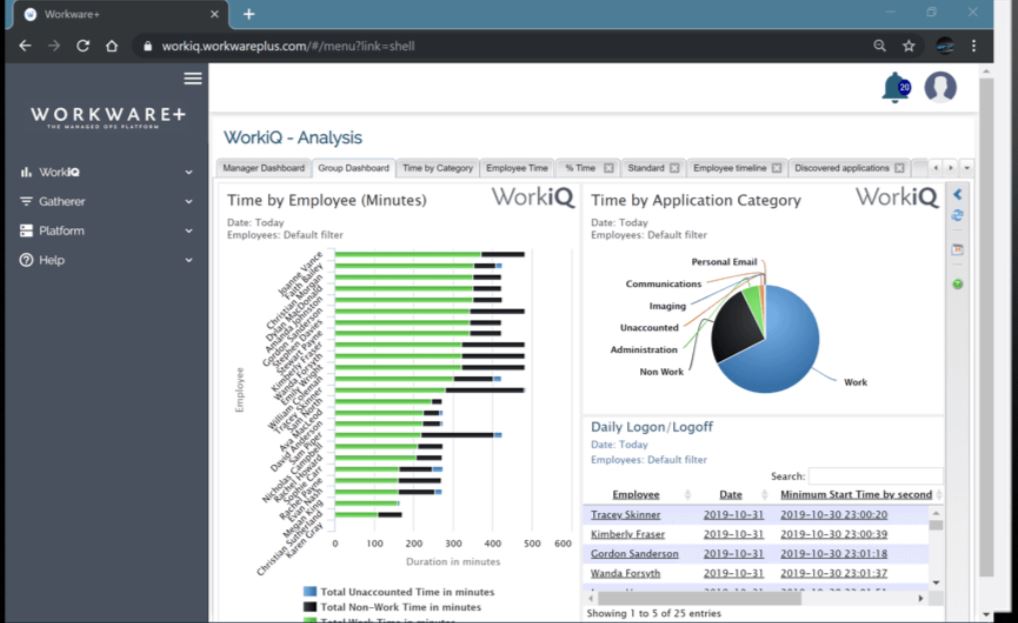The image size is (1018, 623).
Task: Open Kimberly Fraser employee link
Action: [x=628, y=534]
